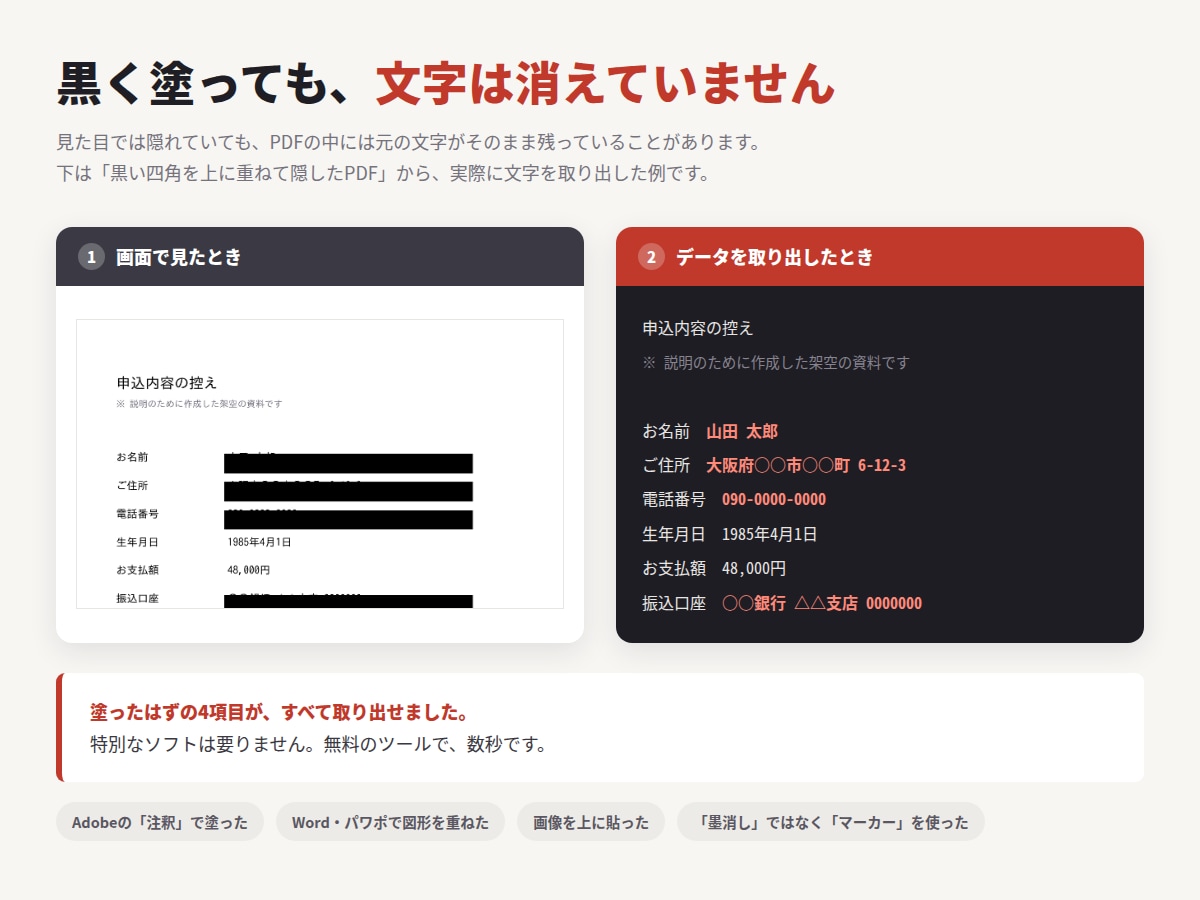Click the 'Adobeの「注釈」で塗った' chip

160,822
